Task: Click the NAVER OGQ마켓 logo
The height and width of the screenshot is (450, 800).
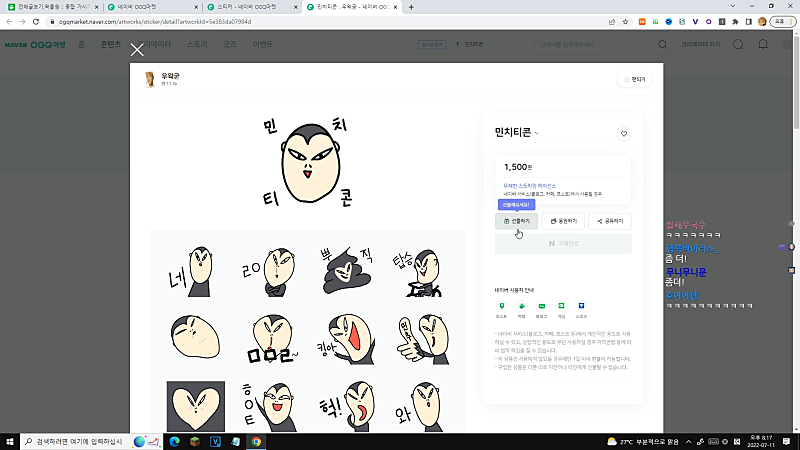Action: (35, 45)
